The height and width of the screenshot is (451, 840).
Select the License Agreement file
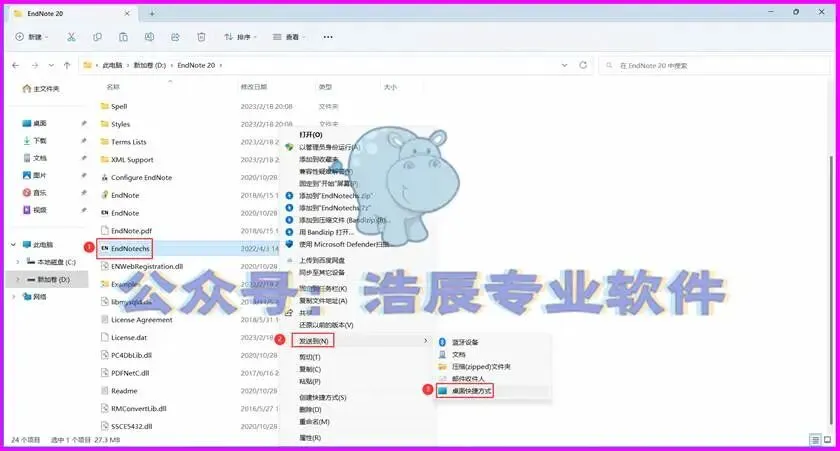[141, 320]
